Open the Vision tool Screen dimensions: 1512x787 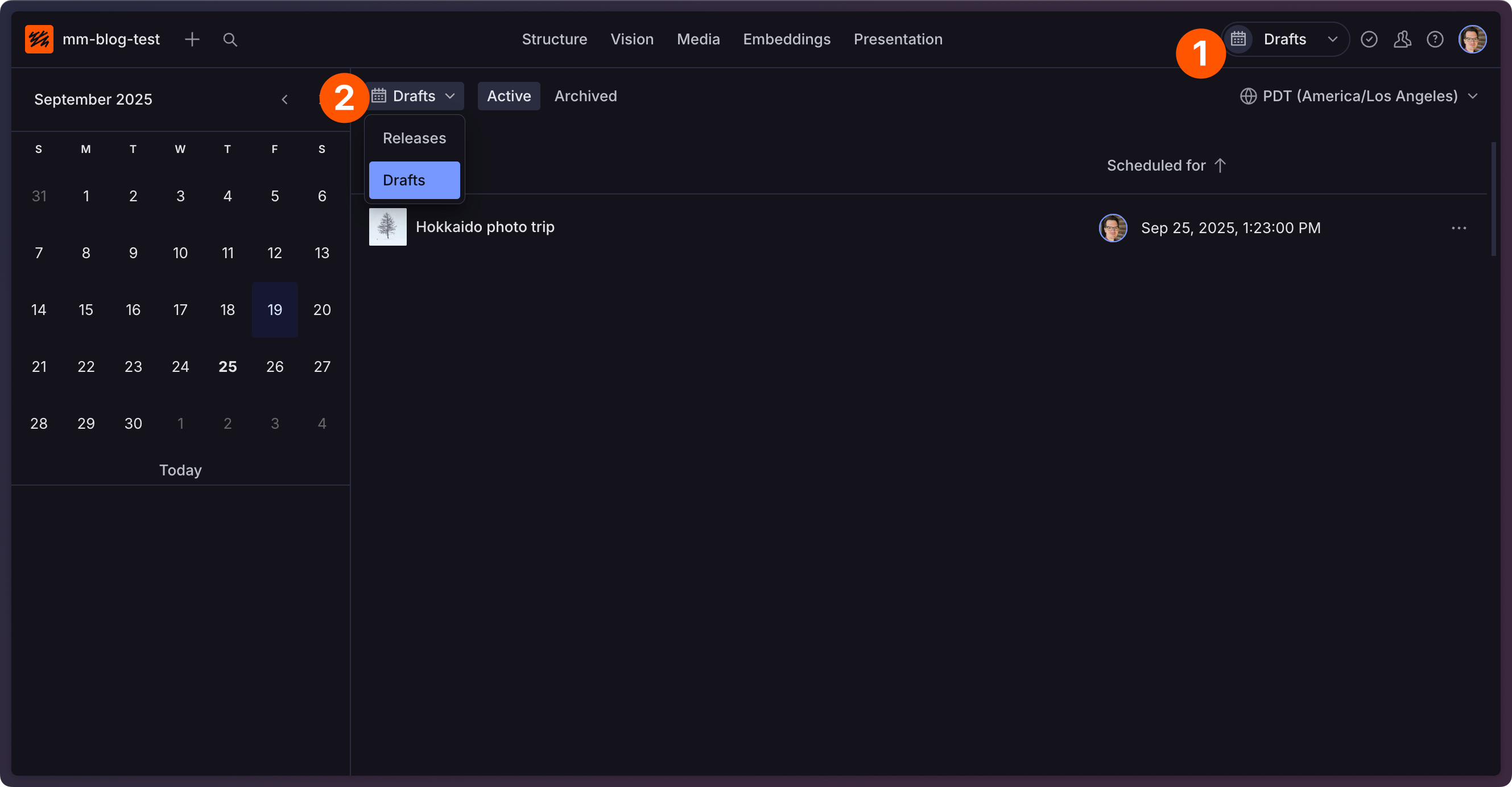click(631, 39)
